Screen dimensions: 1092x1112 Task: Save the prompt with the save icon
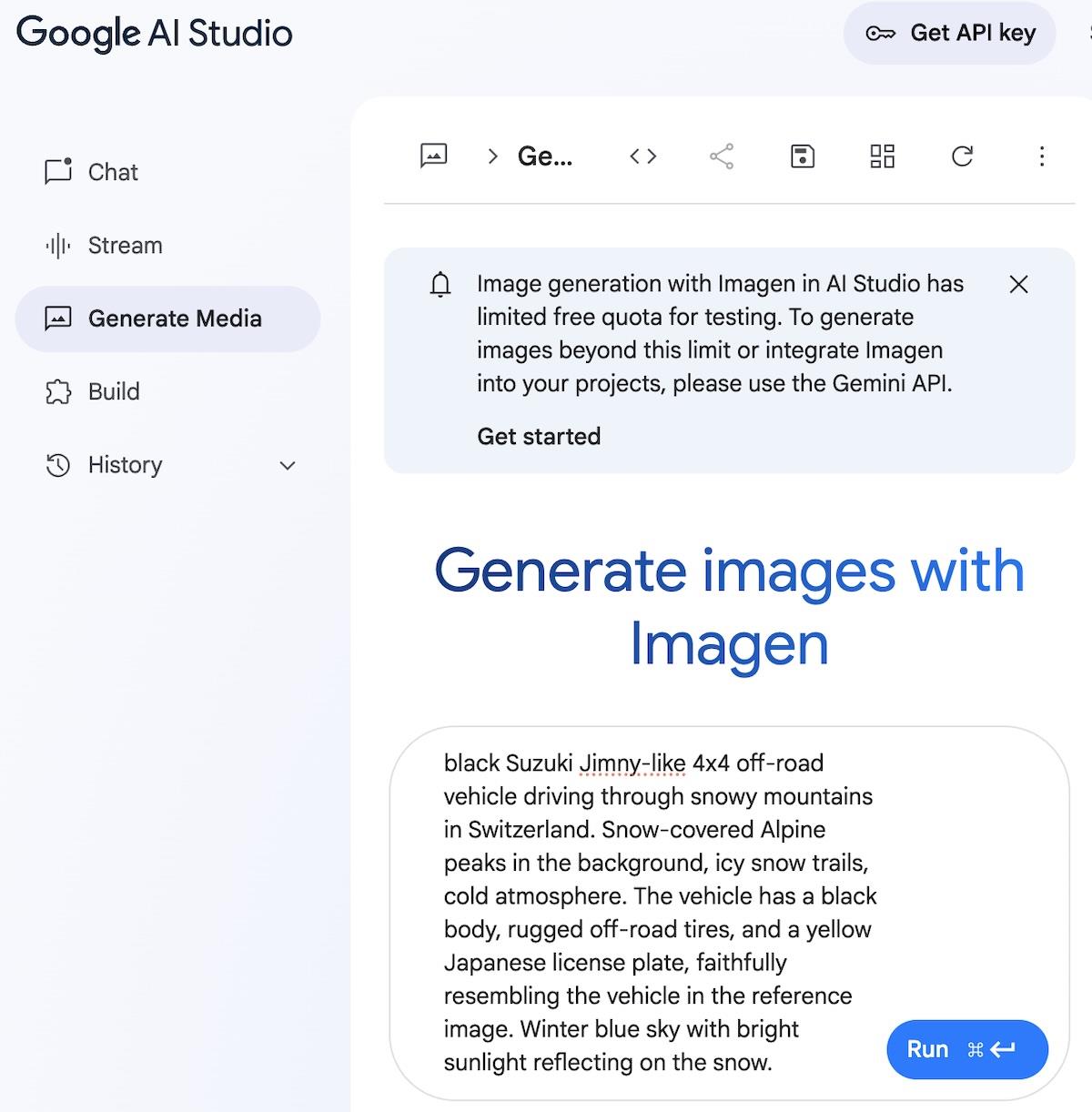[802, 157]
